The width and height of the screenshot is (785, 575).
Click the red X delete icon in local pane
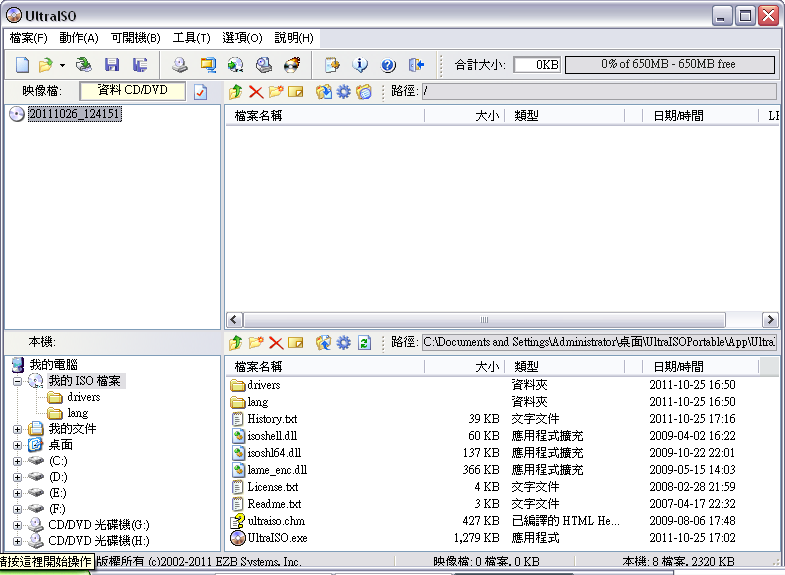tap(276, 343)
